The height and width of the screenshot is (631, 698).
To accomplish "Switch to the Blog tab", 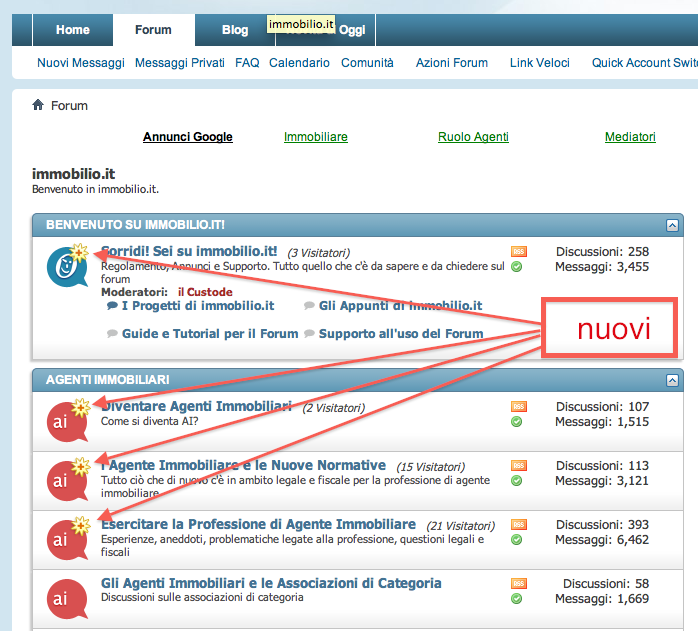I will tap(235, 30).
